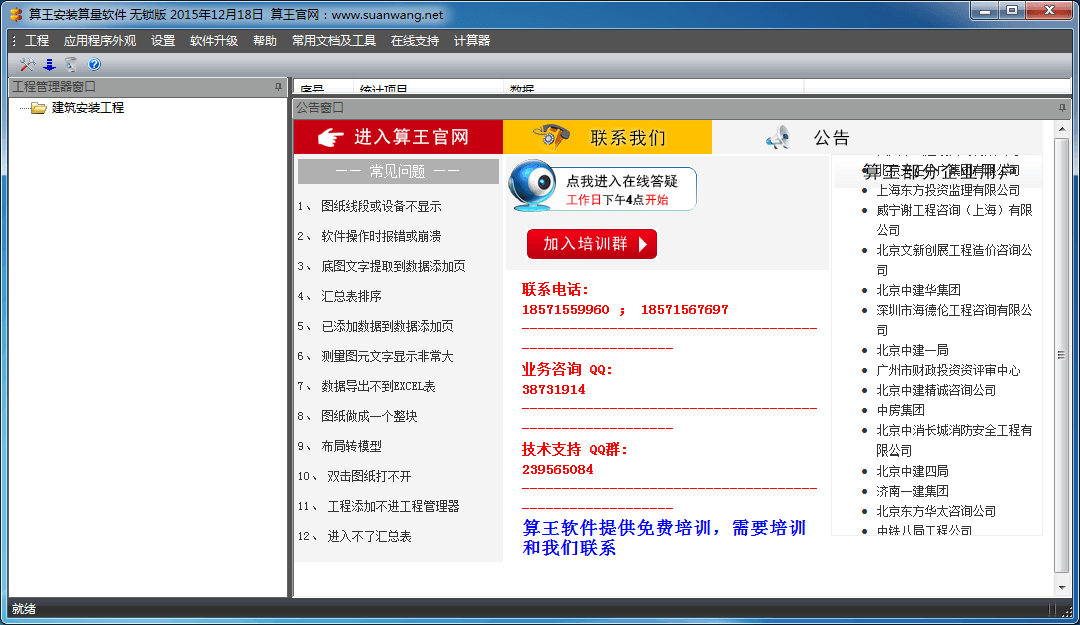
Task: Open FAQ 图纸线段或设备不显示
Action: (x=381, y=207)
